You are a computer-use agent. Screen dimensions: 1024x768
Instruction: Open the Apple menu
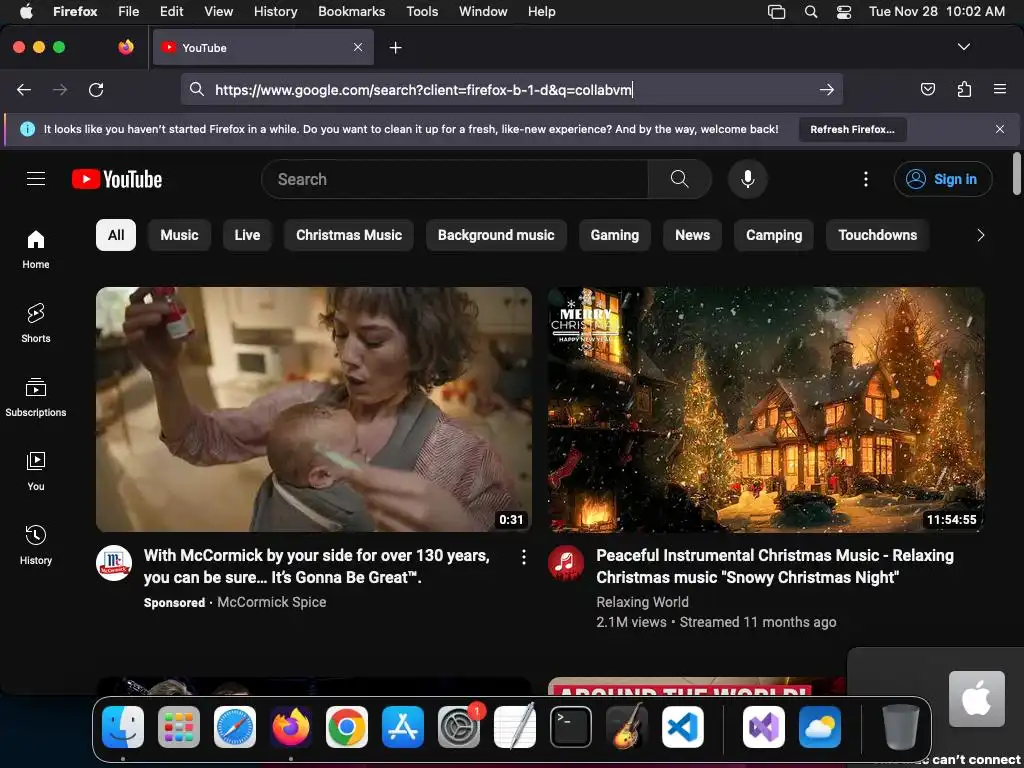pos(26,11)
